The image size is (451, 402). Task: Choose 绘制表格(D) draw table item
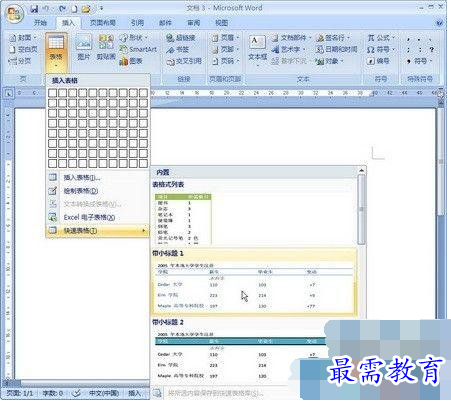(97, 191)
